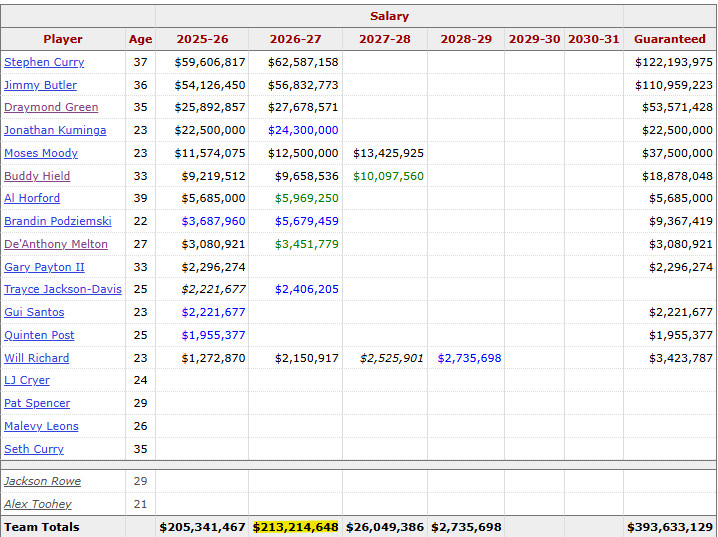The width and height of the screenshot is (718, 537).
Task: Click Will Richard's $2,735,698 2028-29 salary
Action: pos(469,358)
